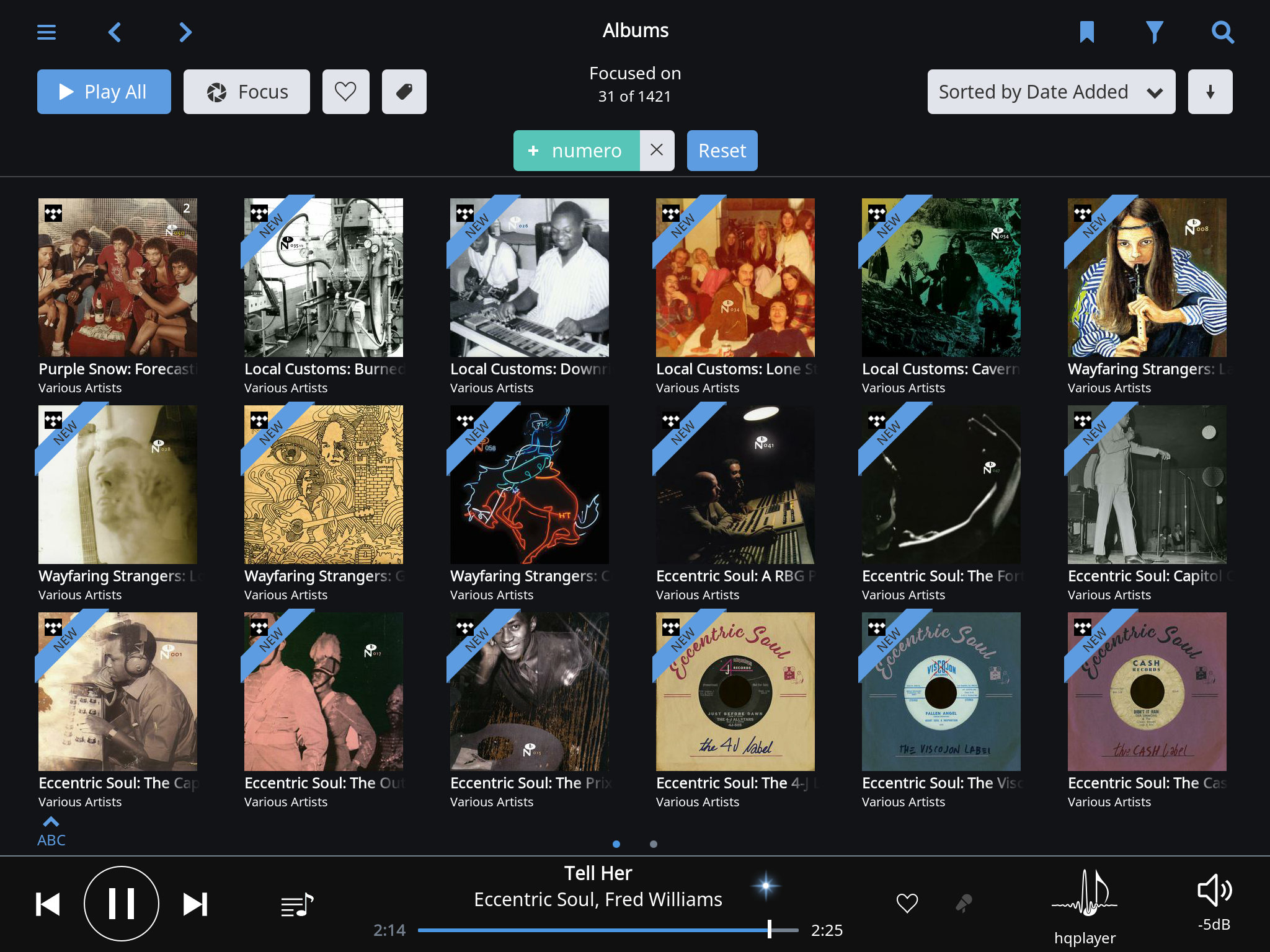Select the first page dot
The image size is (1270, 952).
coord(616,844)
